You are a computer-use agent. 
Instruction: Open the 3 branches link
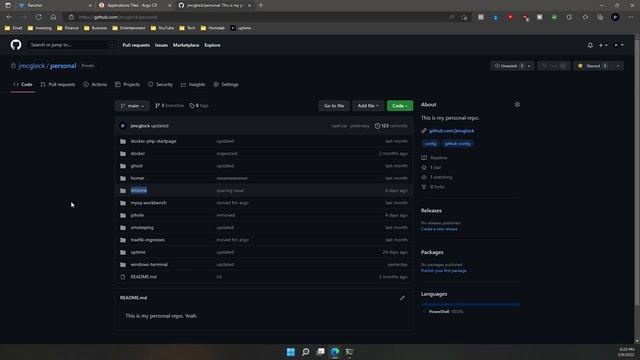coord(169,106)
